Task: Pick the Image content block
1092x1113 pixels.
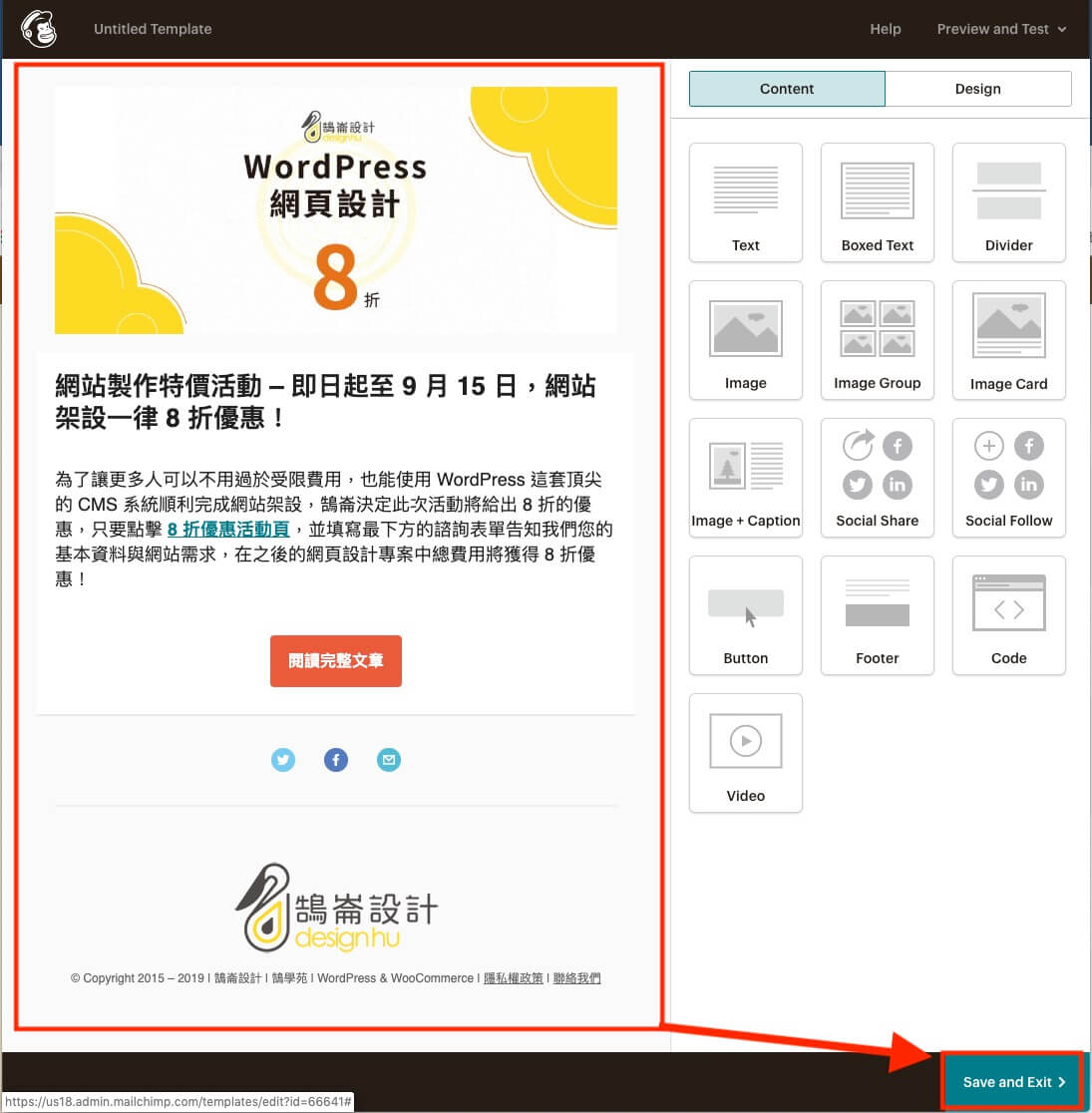Action: 746,341
